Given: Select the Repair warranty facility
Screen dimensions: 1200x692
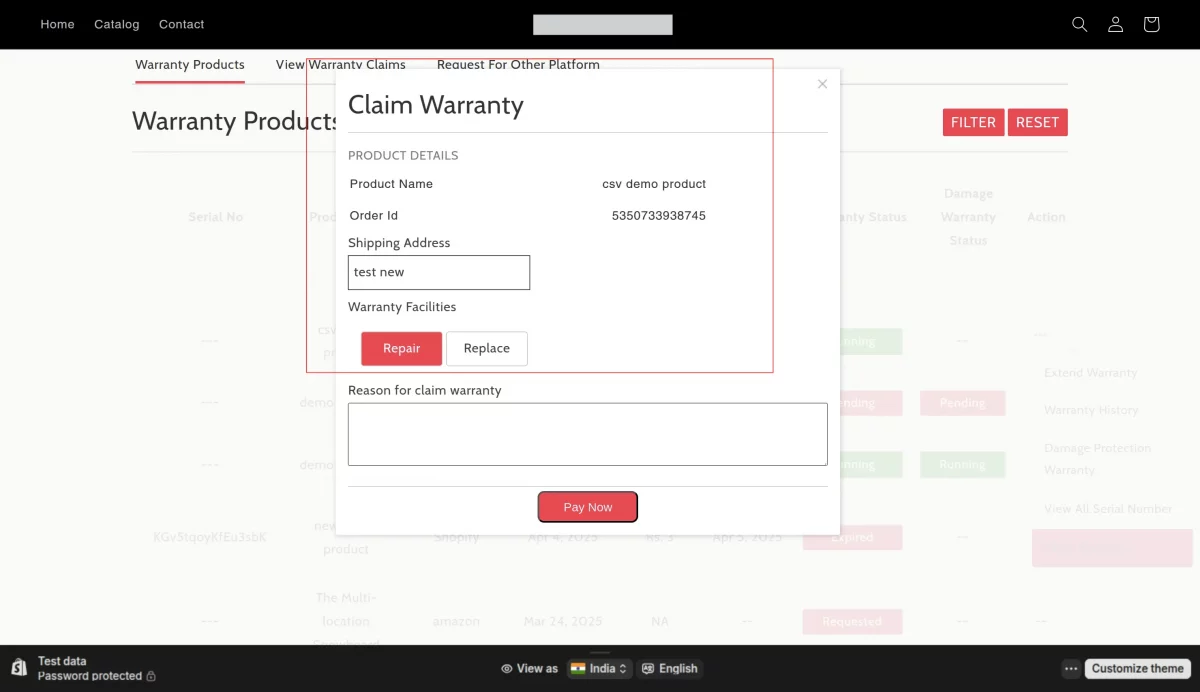Looking at the screenshot, I should pos(401,348).
